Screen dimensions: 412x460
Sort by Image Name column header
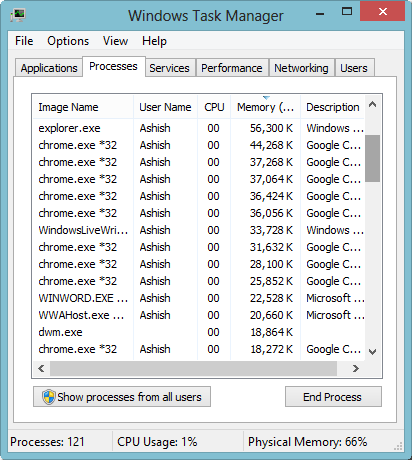[83, 107]
